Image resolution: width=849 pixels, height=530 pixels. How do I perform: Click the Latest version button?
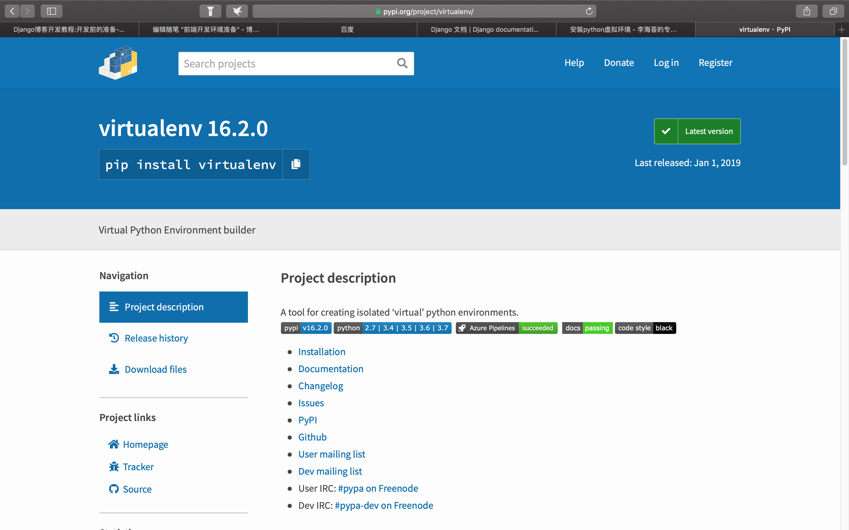coord(697,131)
